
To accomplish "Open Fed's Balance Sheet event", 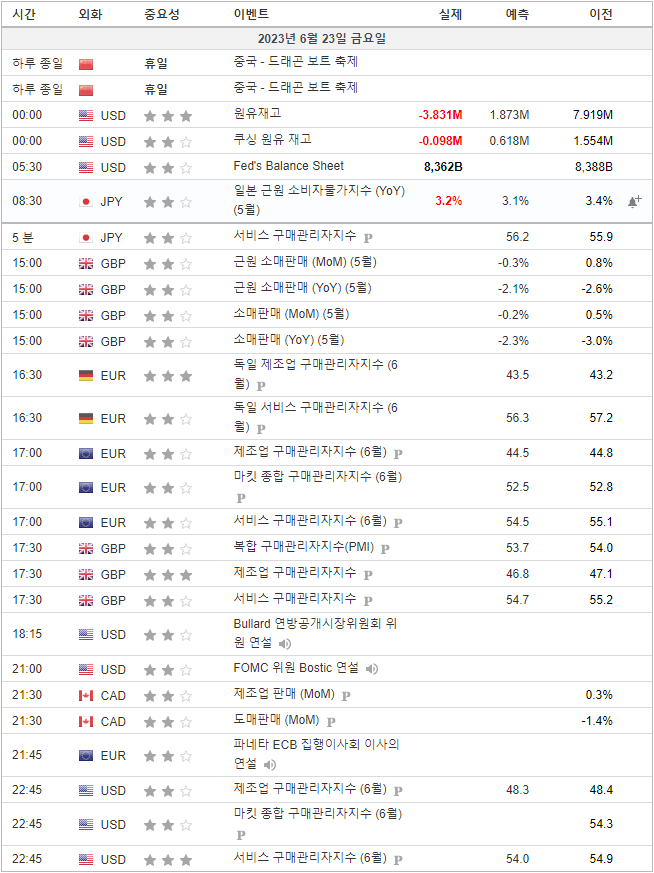I will click(x=288, y=166).
